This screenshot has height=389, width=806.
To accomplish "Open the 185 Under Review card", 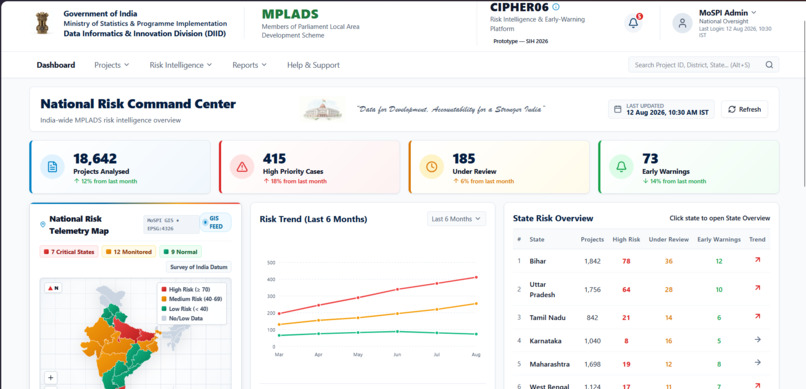I will (x=499, y=167).
